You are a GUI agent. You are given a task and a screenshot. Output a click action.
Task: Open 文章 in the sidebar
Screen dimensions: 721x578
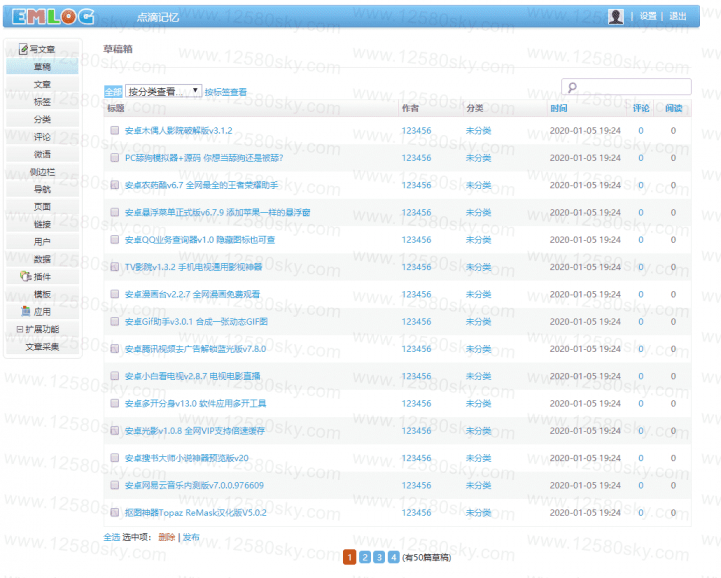(x=42, y=84)
